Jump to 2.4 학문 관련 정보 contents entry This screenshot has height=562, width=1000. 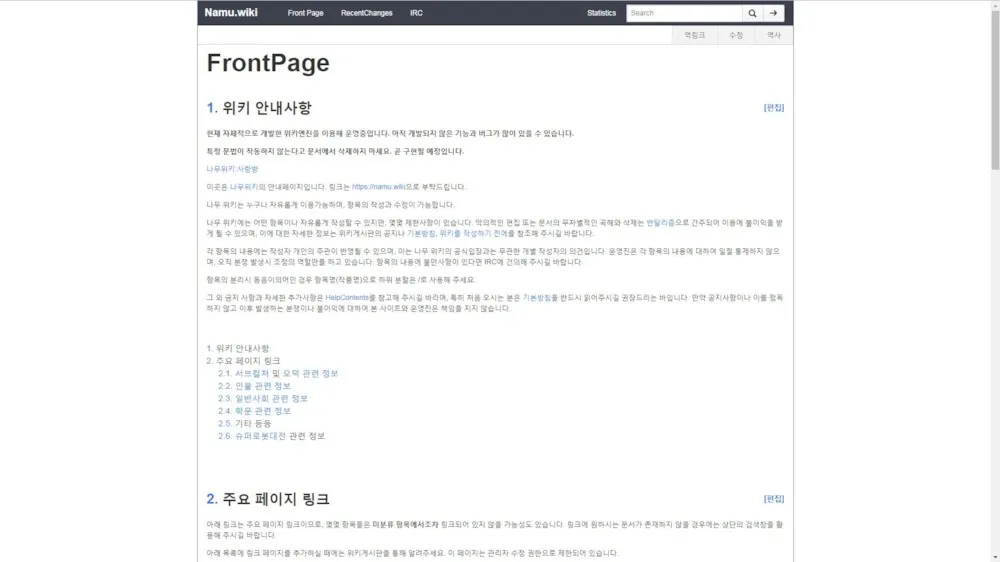click(x=254, y=411)
